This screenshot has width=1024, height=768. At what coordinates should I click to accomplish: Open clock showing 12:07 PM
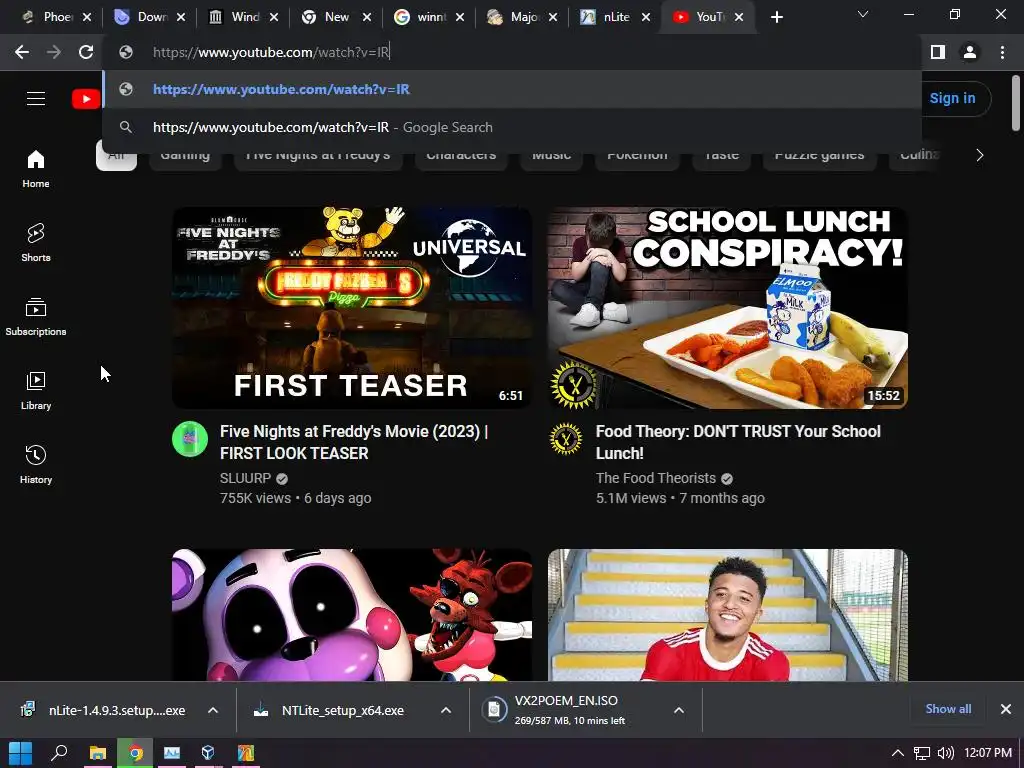987,753
